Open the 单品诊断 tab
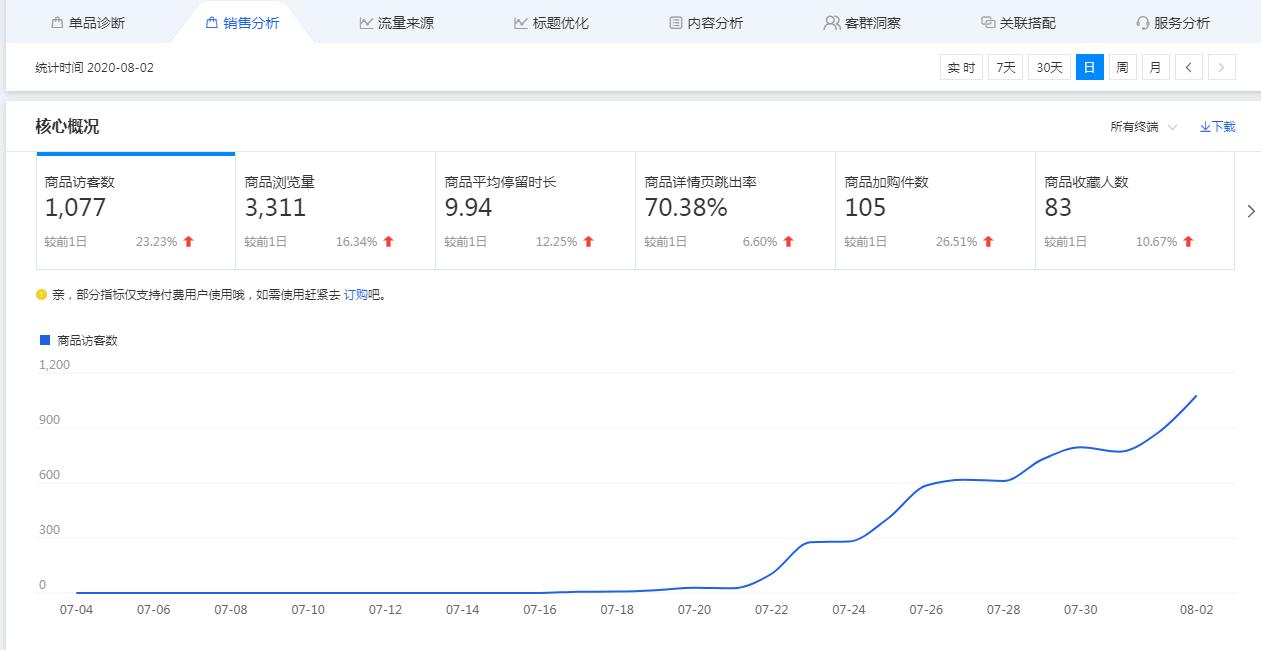 point(87,22)
